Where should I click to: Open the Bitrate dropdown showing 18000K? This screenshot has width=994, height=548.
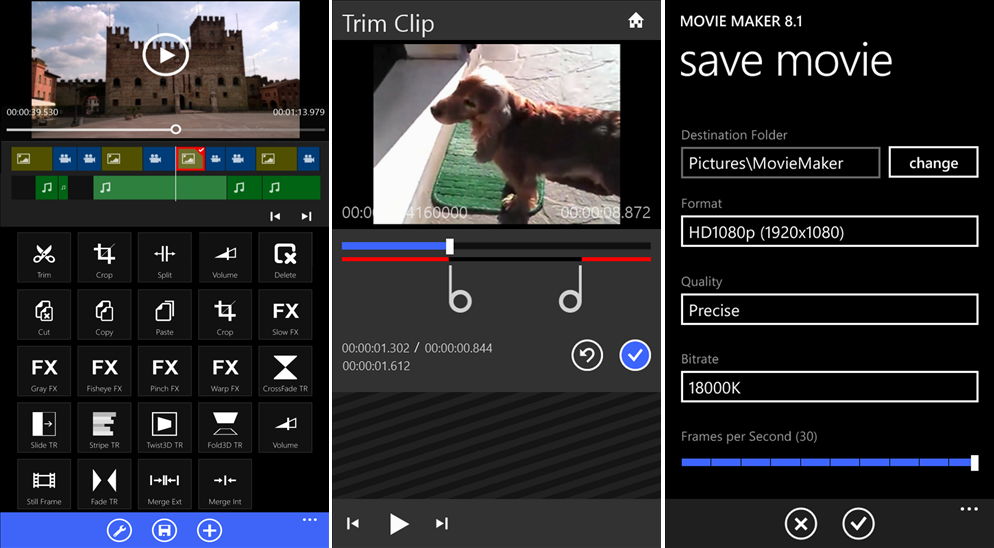[x=829, y=388]
